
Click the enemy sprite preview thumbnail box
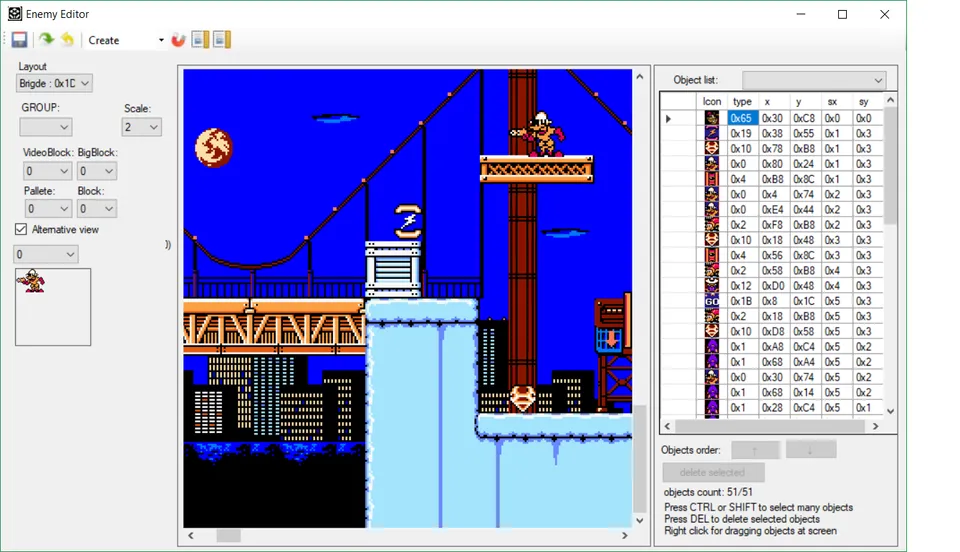coord(53,307)
